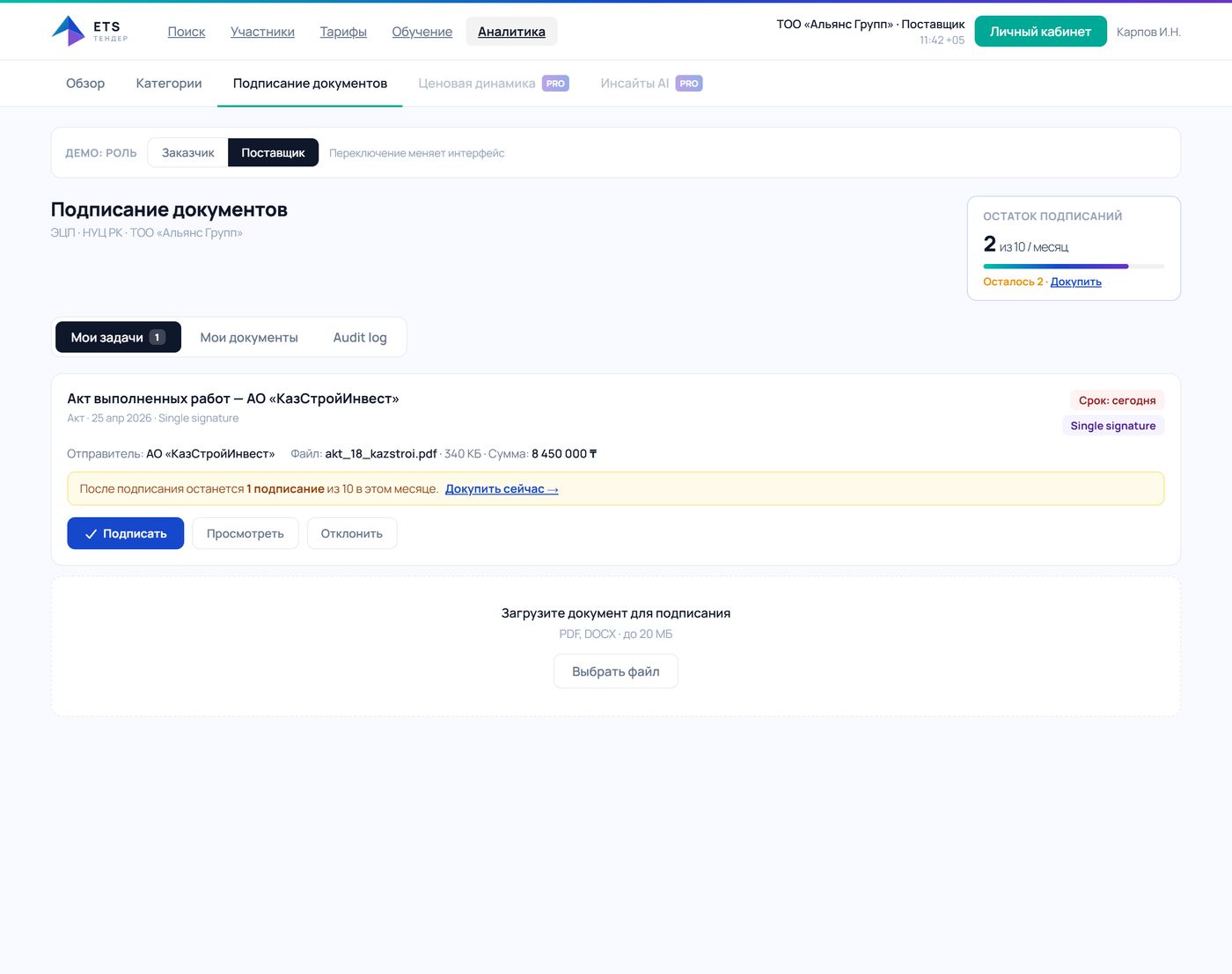Switch to the Категории tab
Viewport: 1232px width, 974px height.
point(169,84)
